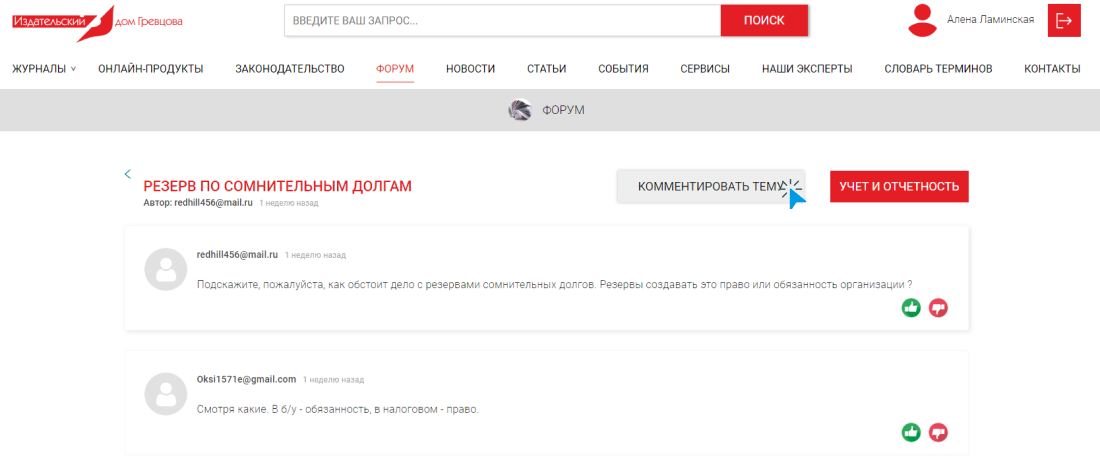Click the red Учет и отчетность button
The width and height of the screenshot is (1100, 463).
pyautogui.click(x=899, y=186)
